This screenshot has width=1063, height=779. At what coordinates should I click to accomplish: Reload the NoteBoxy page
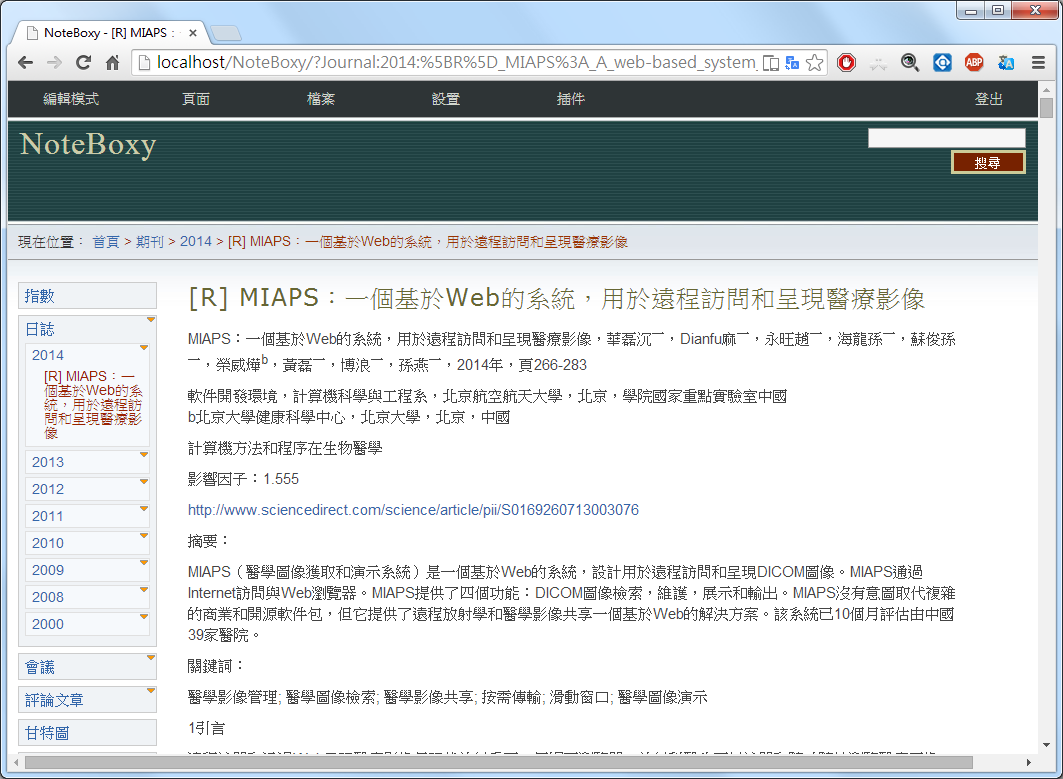tap(83, 61)
